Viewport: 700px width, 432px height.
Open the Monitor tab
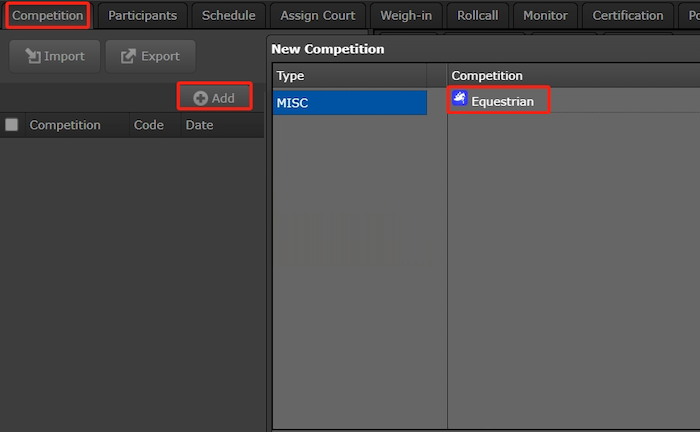pos(545,15)
